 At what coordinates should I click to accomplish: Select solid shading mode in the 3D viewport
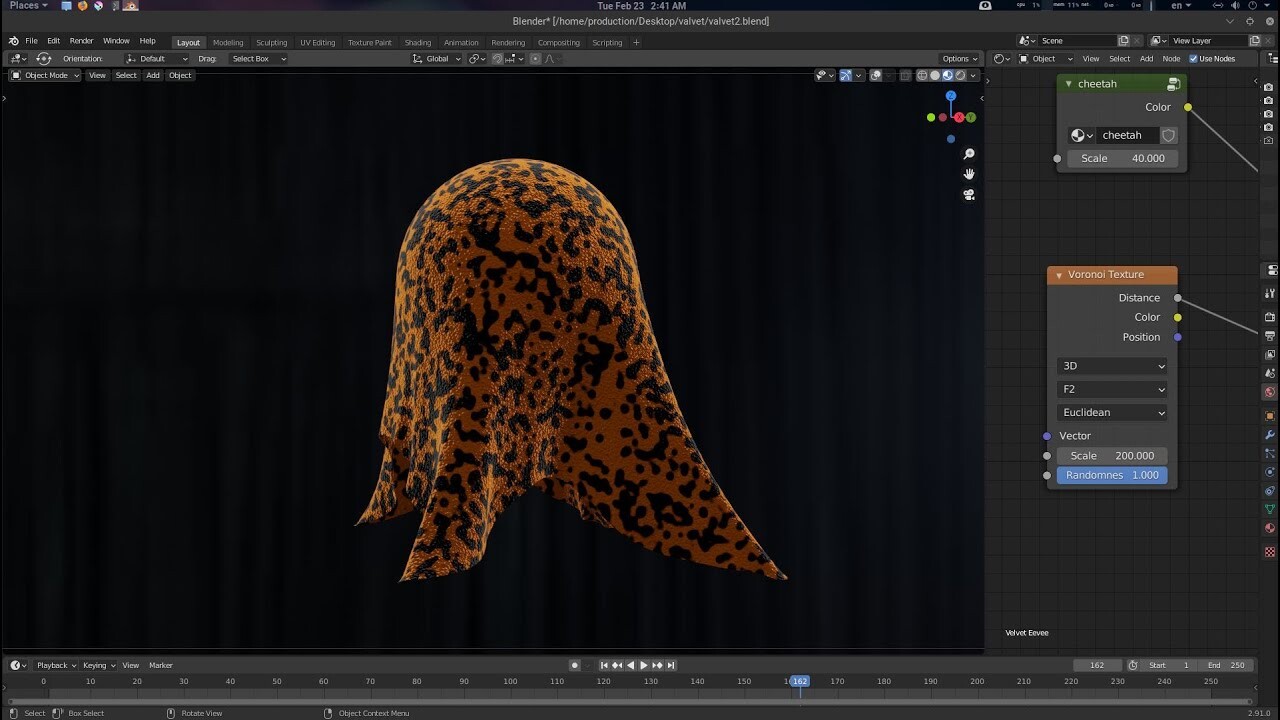point(936,75)
